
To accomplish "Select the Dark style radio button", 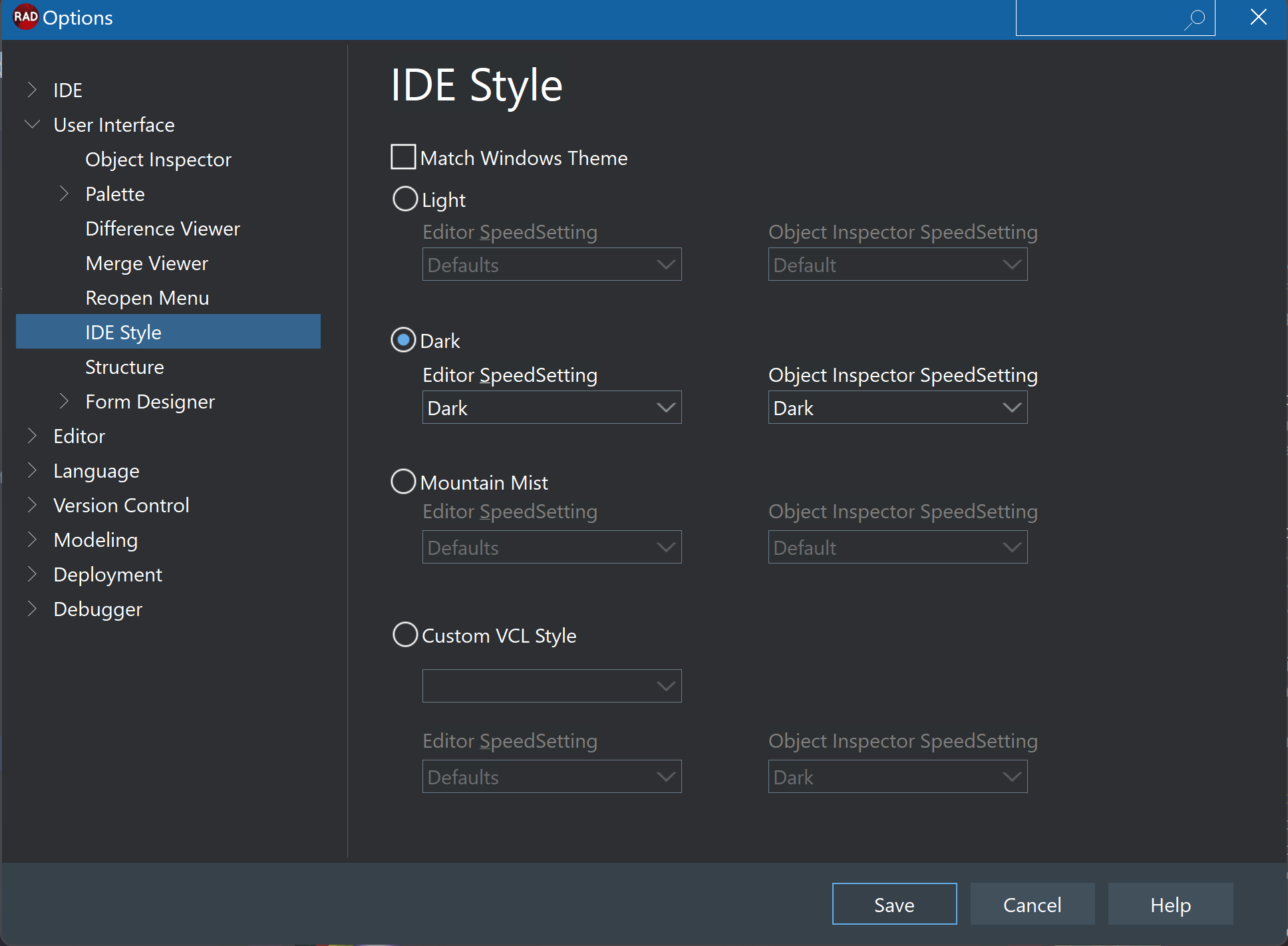I will (403, 340).
